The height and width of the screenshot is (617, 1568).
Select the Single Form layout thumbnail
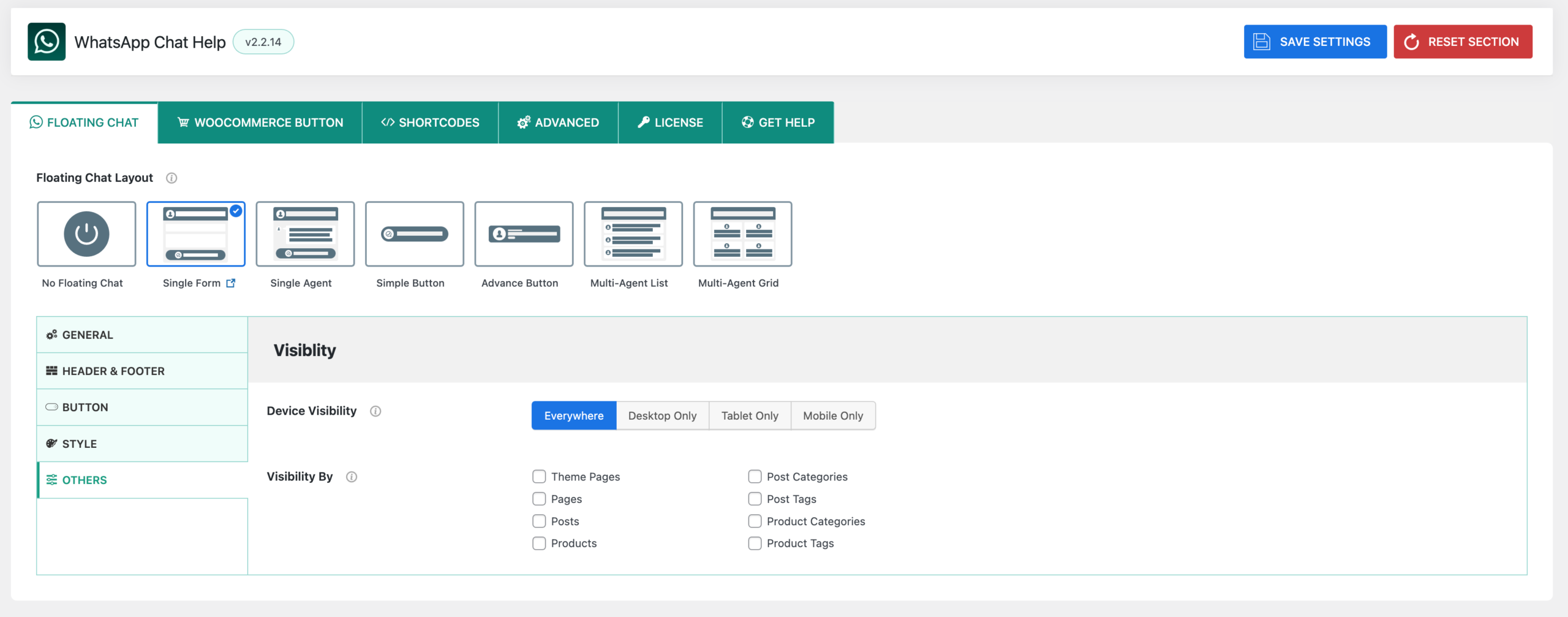pyautogui.click(x=196, y=234)
